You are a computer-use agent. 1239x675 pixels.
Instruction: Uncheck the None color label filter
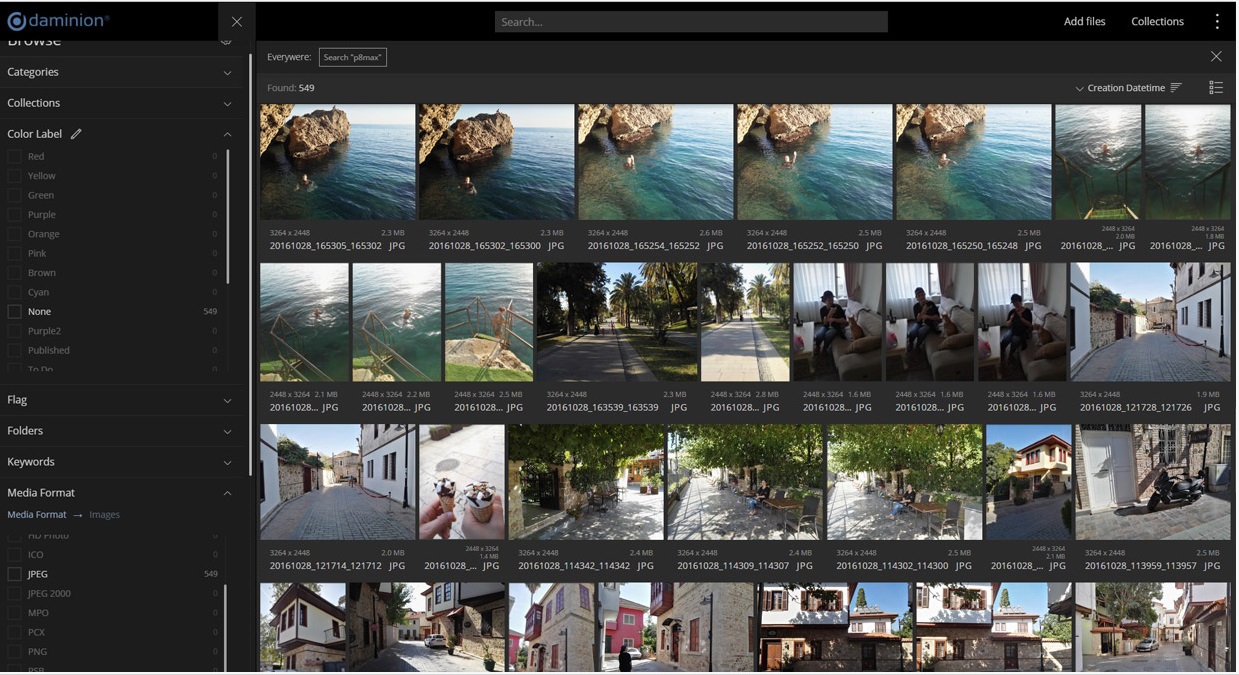click(x=14, y=311)
